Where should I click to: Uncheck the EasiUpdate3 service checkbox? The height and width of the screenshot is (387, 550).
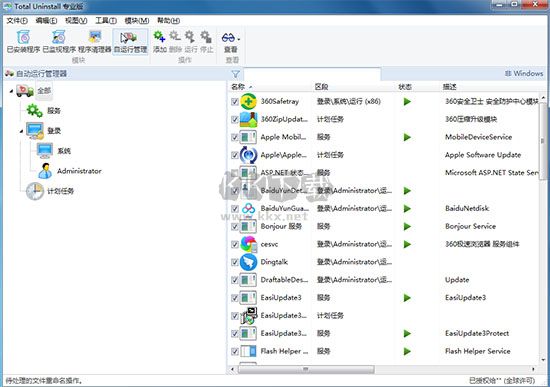[235, 298]
